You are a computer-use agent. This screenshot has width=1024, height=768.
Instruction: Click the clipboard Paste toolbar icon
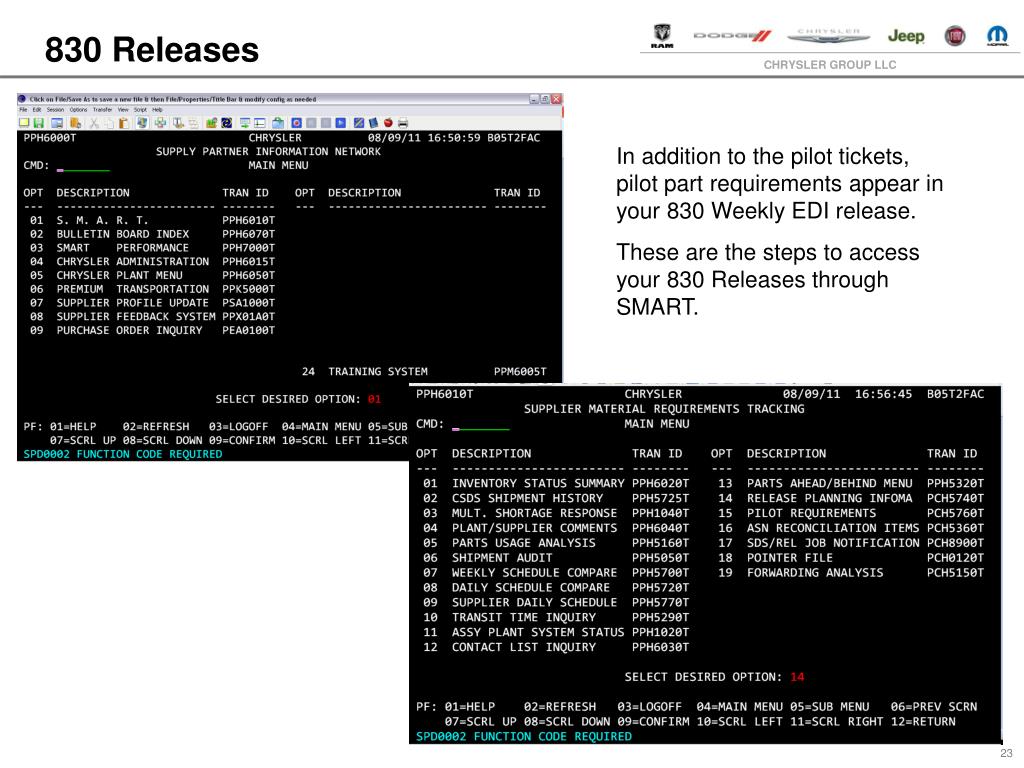(x=123, y=123)
